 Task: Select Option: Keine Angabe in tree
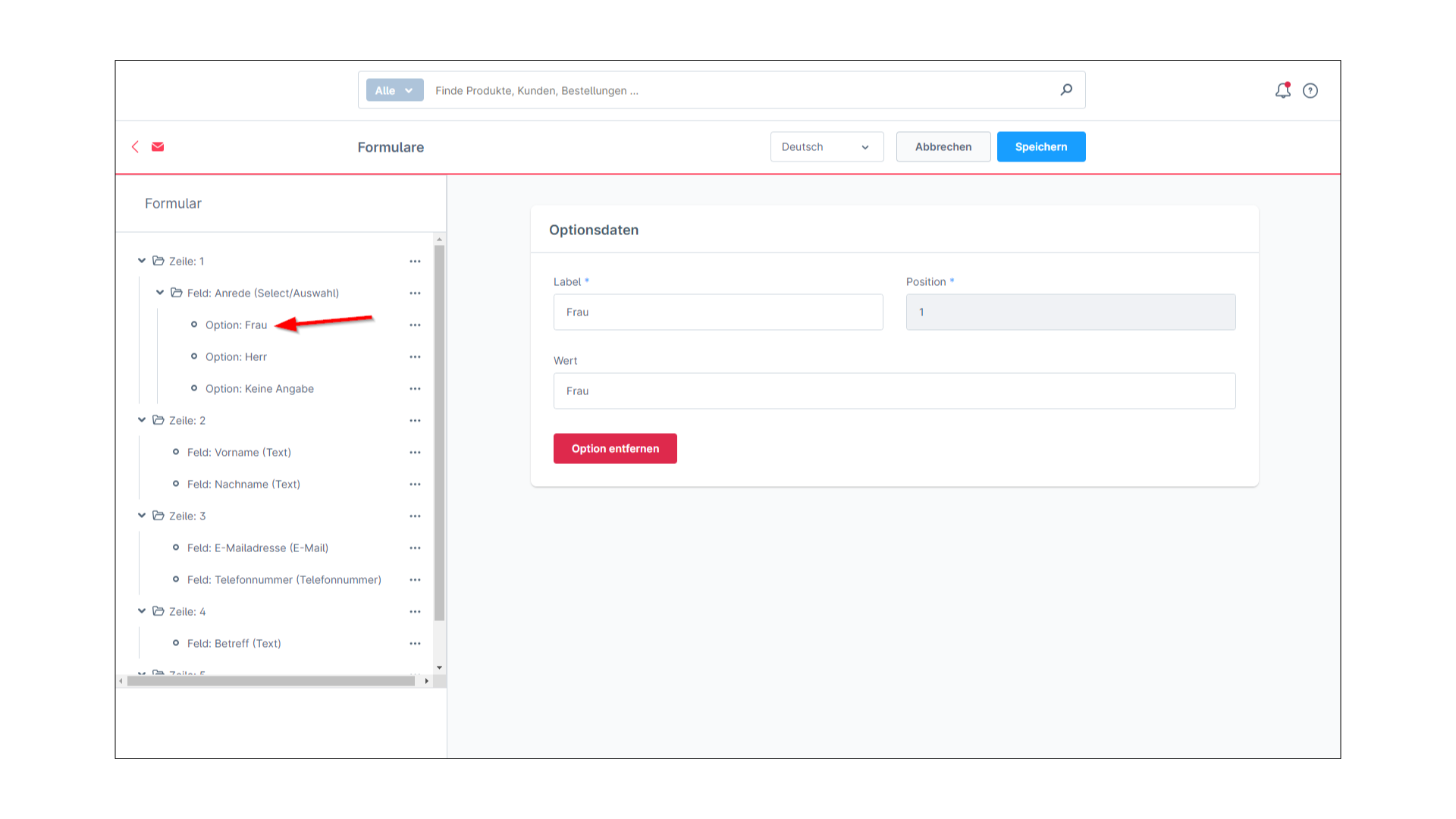tap(259, 389)
